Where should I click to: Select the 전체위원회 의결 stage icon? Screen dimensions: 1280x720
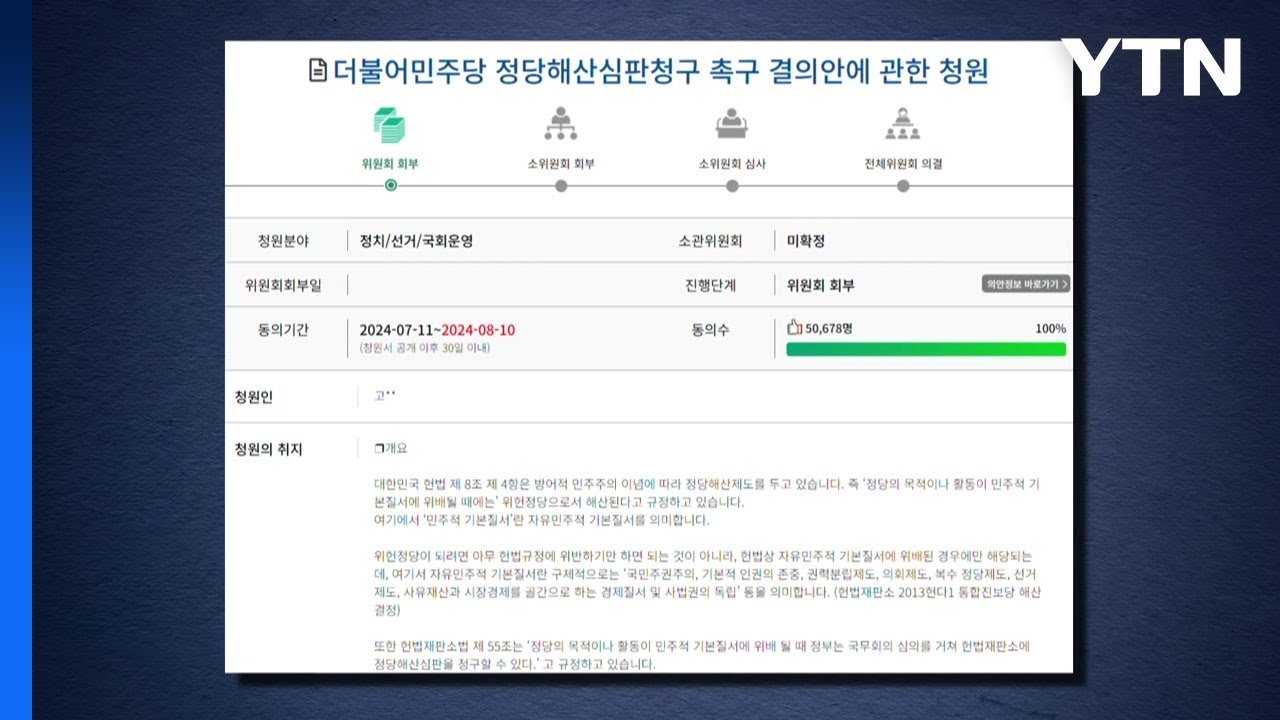(x=903, y=124)
